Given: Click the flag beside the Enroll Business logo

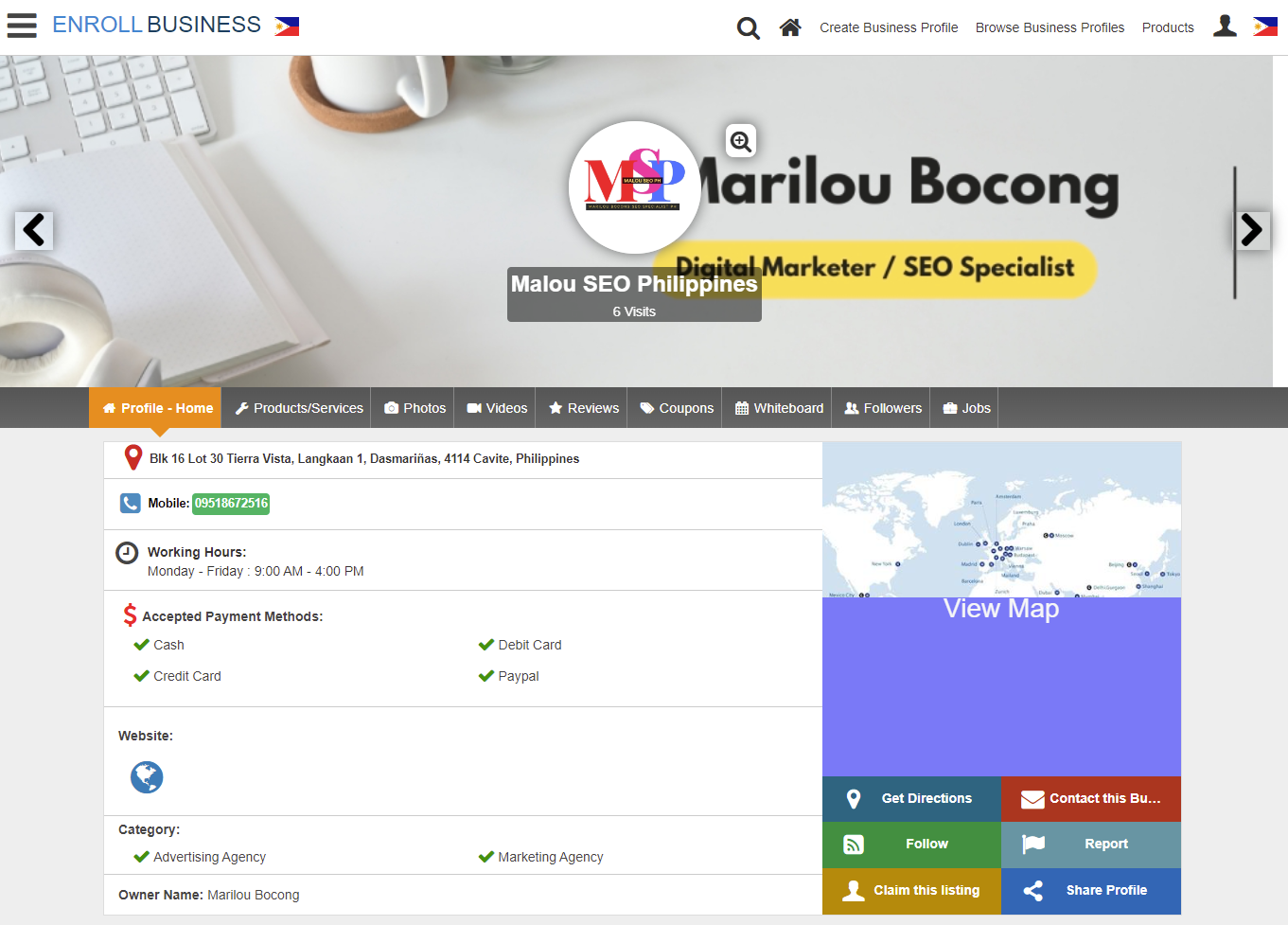Looking at the screenshot, I should tap(287, 27).
